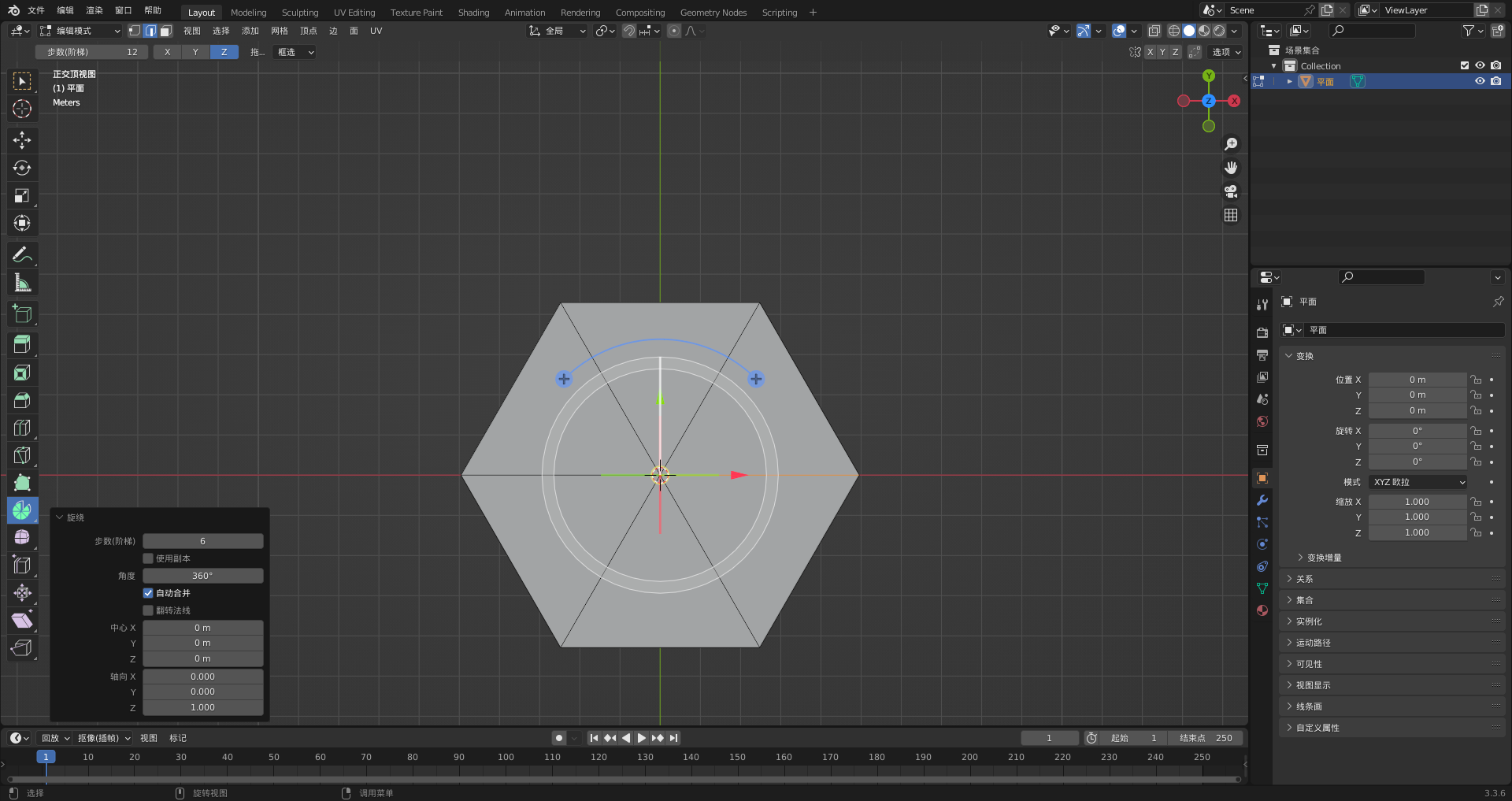
Task: Adjust the 步数(阶梯) 6 slider in operator panel
Action: [202, 541]
